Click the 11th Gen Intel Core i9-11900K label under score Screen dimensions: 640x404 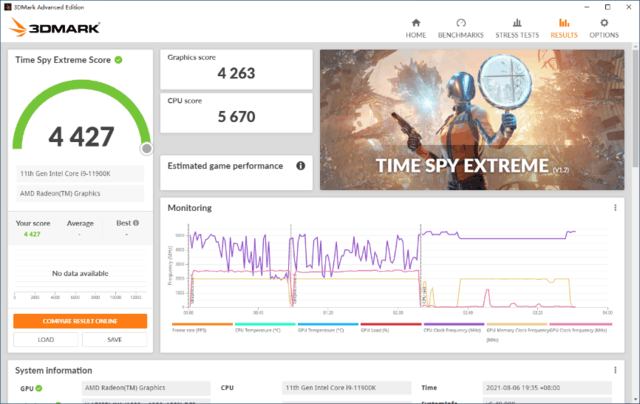pos(80,173)
